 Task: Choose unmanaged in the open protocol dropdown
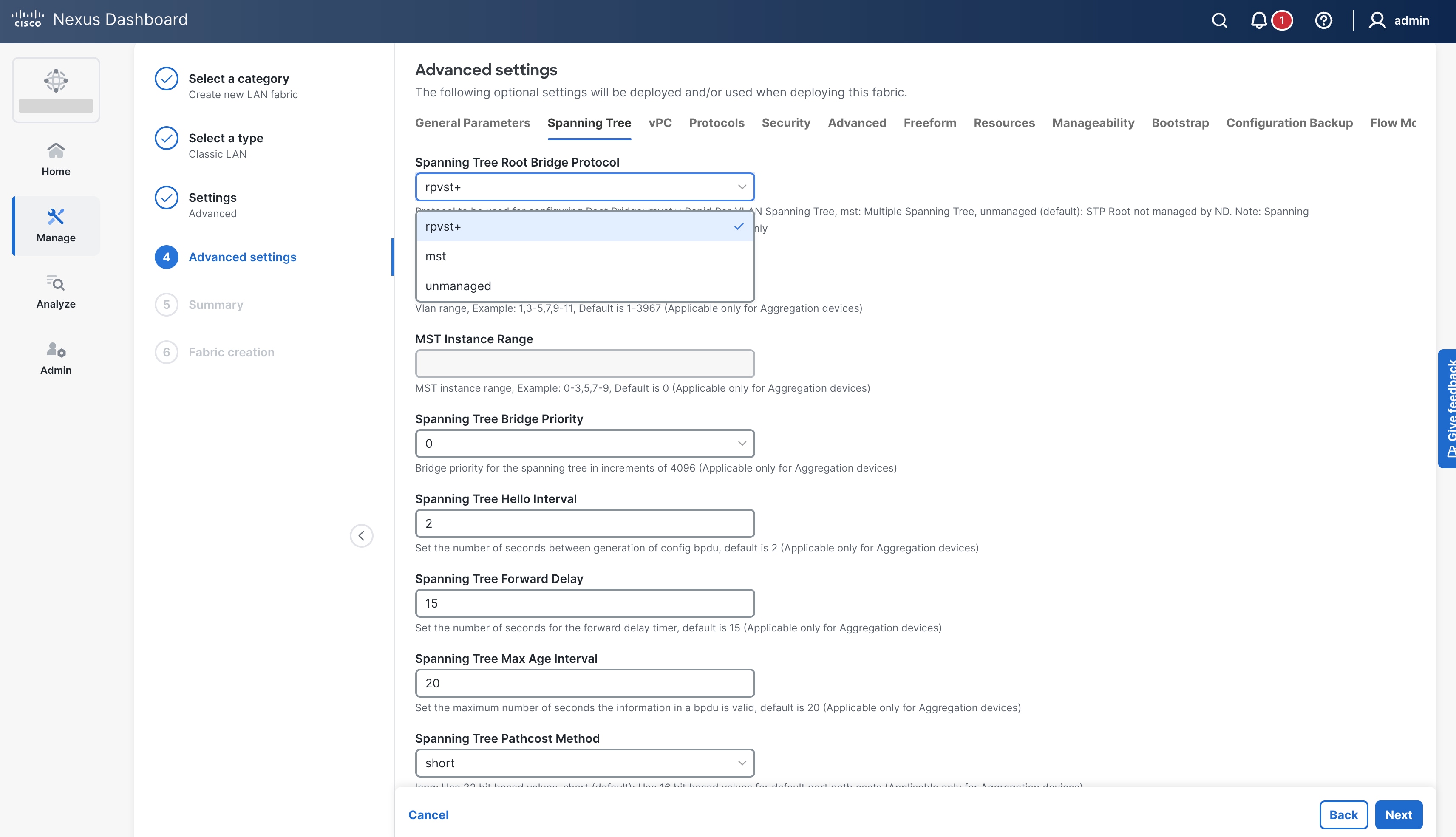(x=458, y=286)
